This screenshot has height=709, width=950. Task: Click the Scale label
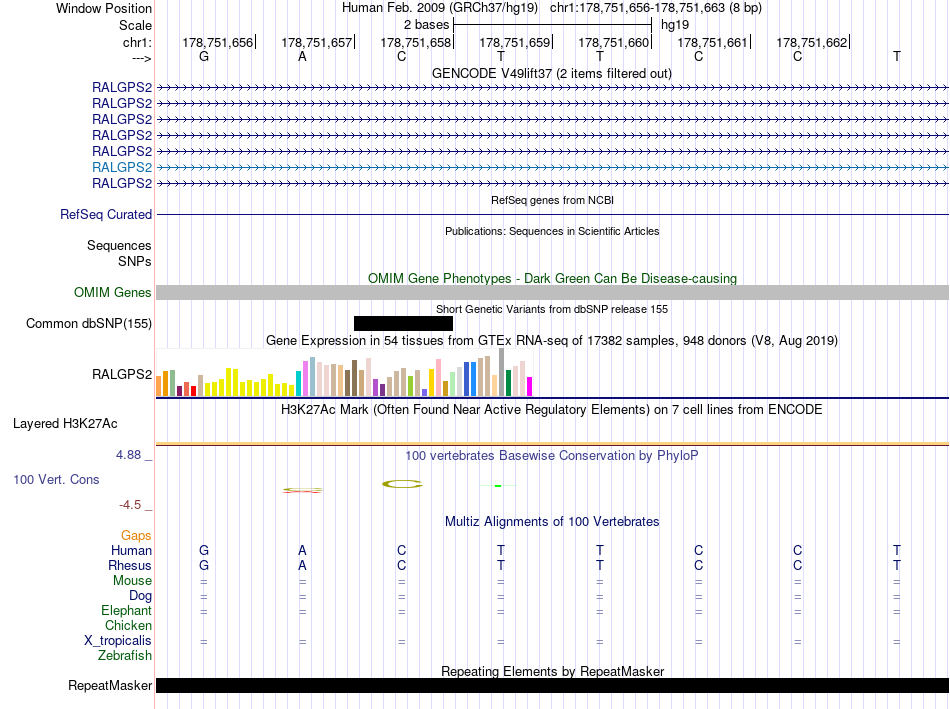pyautogui.click(x=136, y=25)
